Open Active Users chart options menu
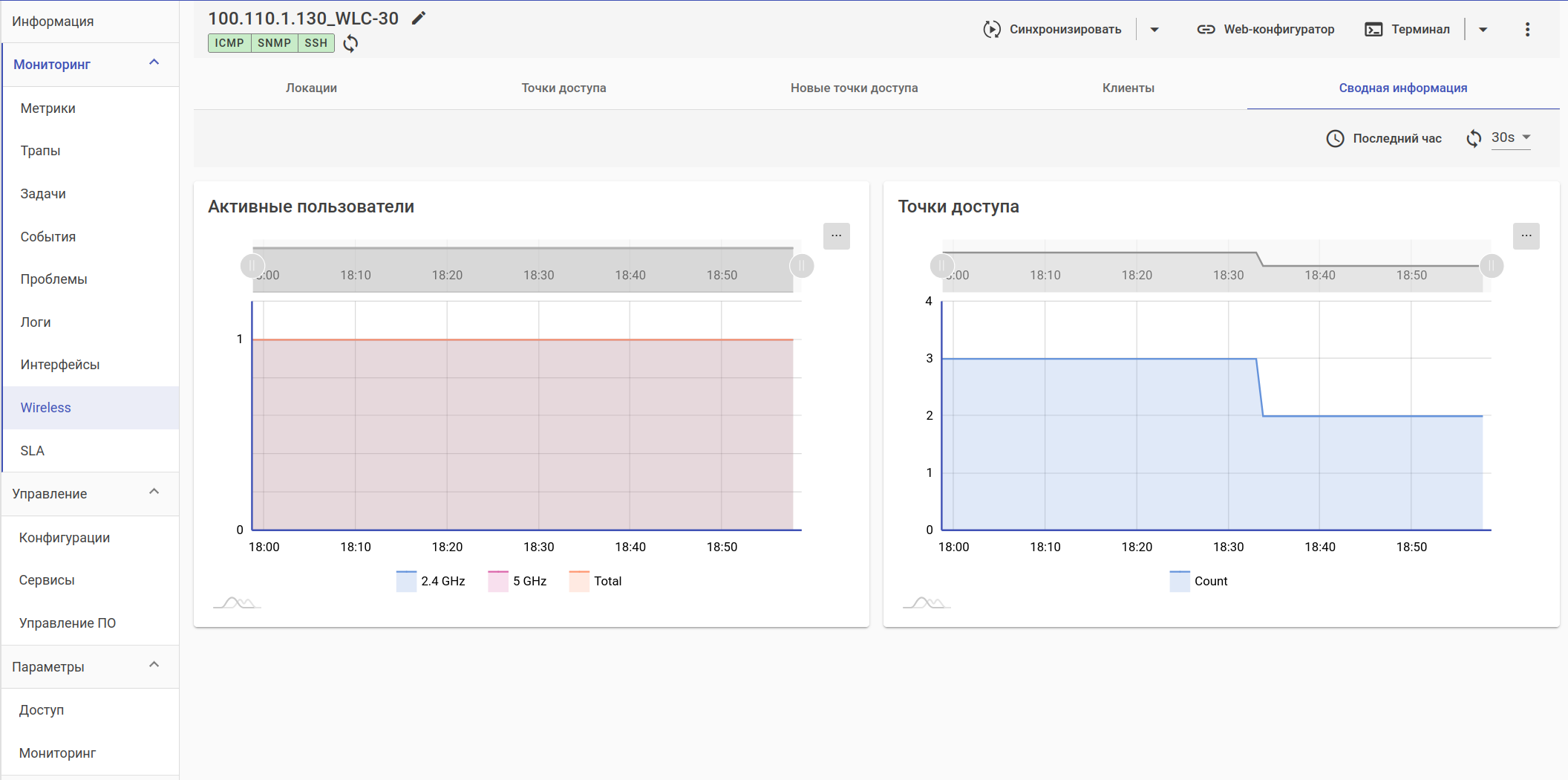The width and height of the screenshot is (1568, 780). 836,236
